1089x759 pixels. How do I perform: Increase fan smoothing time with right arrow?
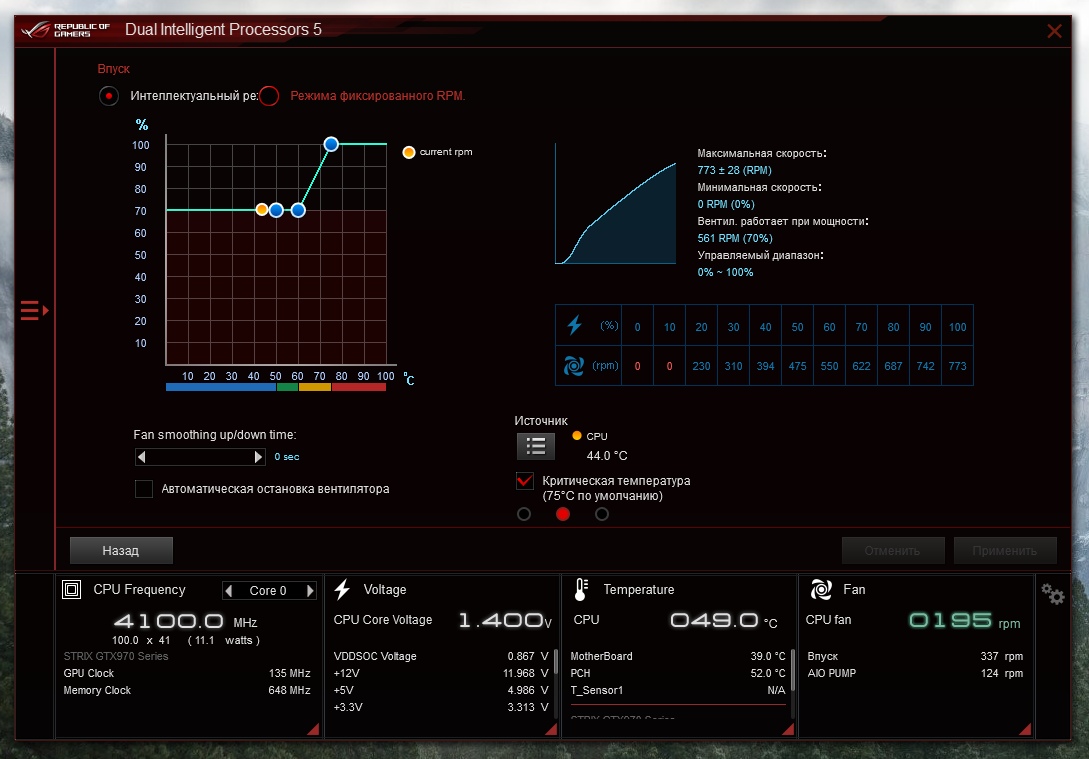pyautogui.click(x=258, y=457)
